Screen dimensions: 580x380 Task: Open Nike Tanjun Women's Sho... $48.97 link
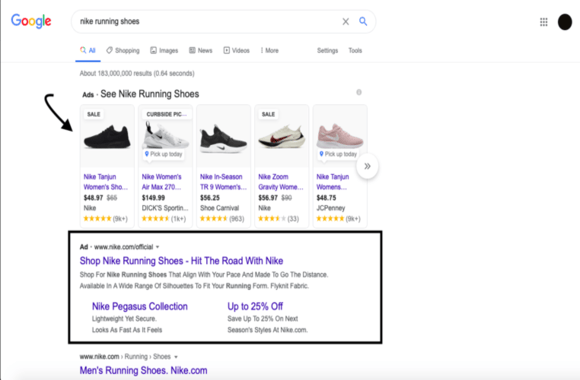click(x=106, y=182)
